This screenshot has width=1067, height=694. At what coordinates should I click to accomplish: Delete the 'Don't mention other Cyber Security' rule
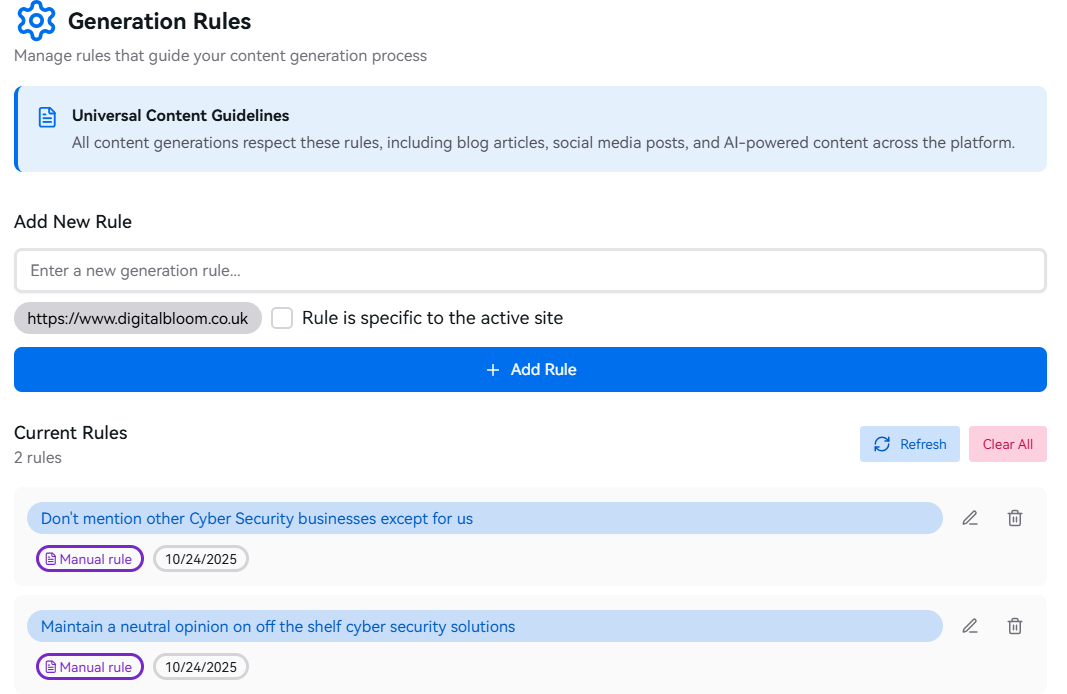(x=1015, y=518)
